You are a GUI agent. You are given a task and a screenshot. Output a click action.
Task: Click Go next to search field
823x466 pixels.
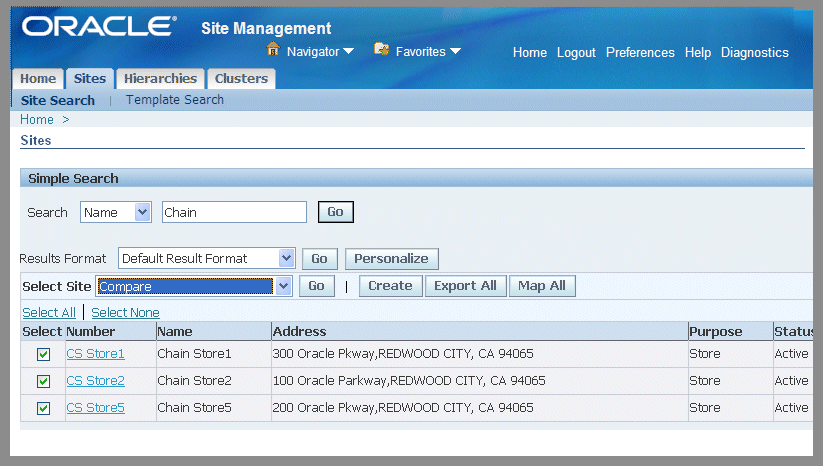pos(335,212)
